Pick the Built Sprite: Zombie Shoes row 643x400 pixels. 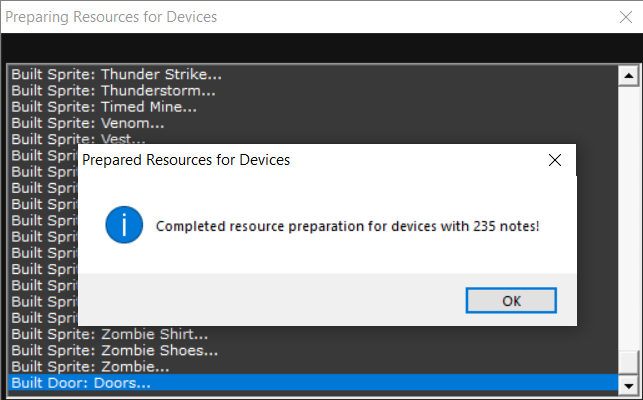point(313,350)
